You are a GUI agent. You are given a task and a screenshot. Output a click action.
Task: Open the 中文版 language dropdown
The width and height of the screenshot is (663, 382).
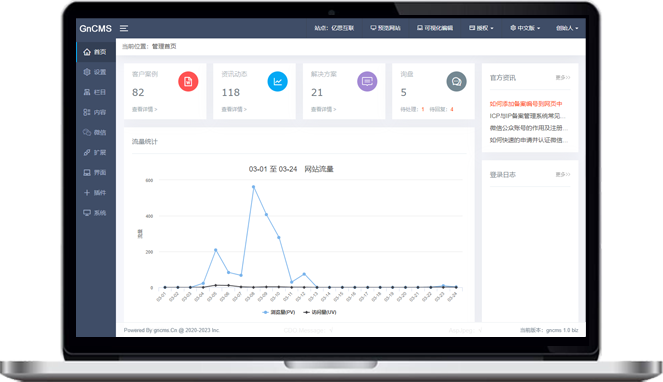coord(525,28)
